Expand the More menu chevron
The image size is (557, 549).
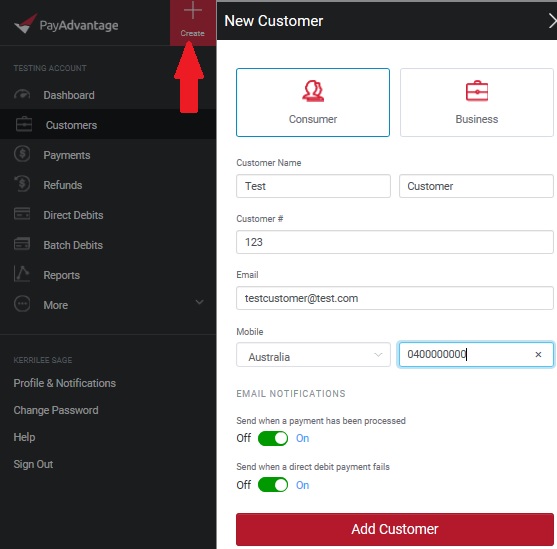[x=199, y=302]
